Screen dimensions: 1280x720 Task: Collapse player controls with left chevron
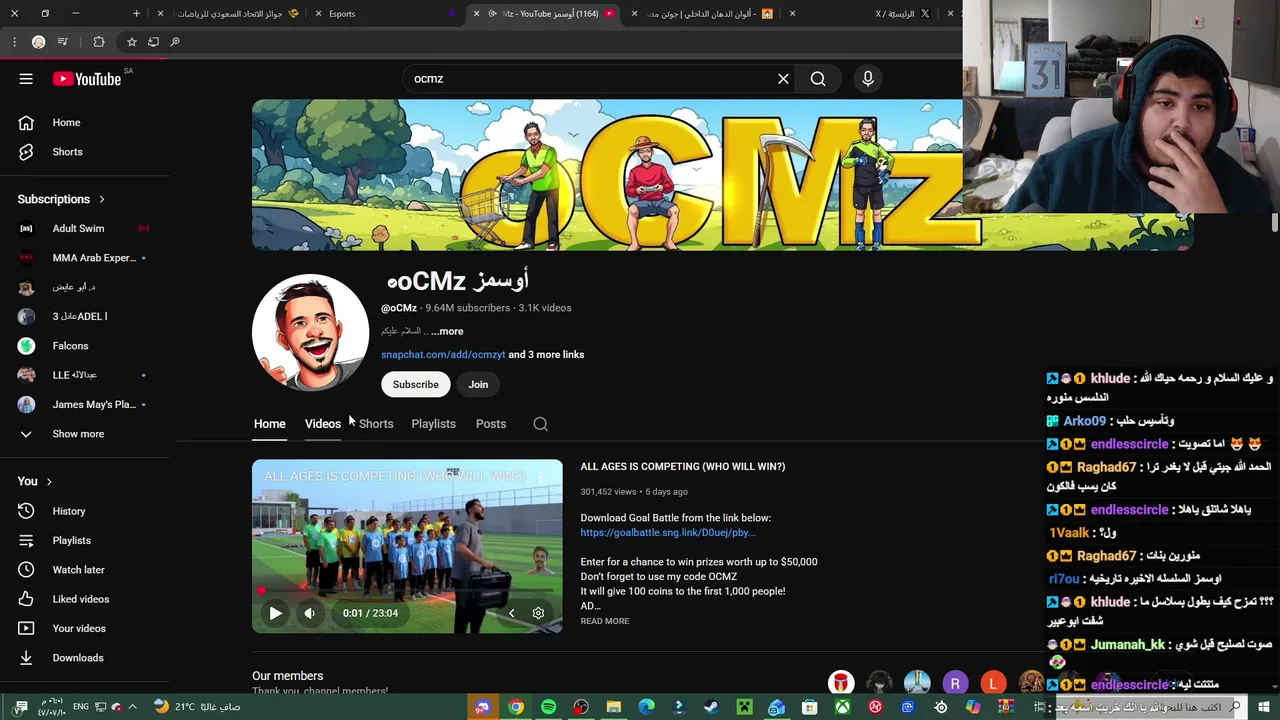click(511, 613)
